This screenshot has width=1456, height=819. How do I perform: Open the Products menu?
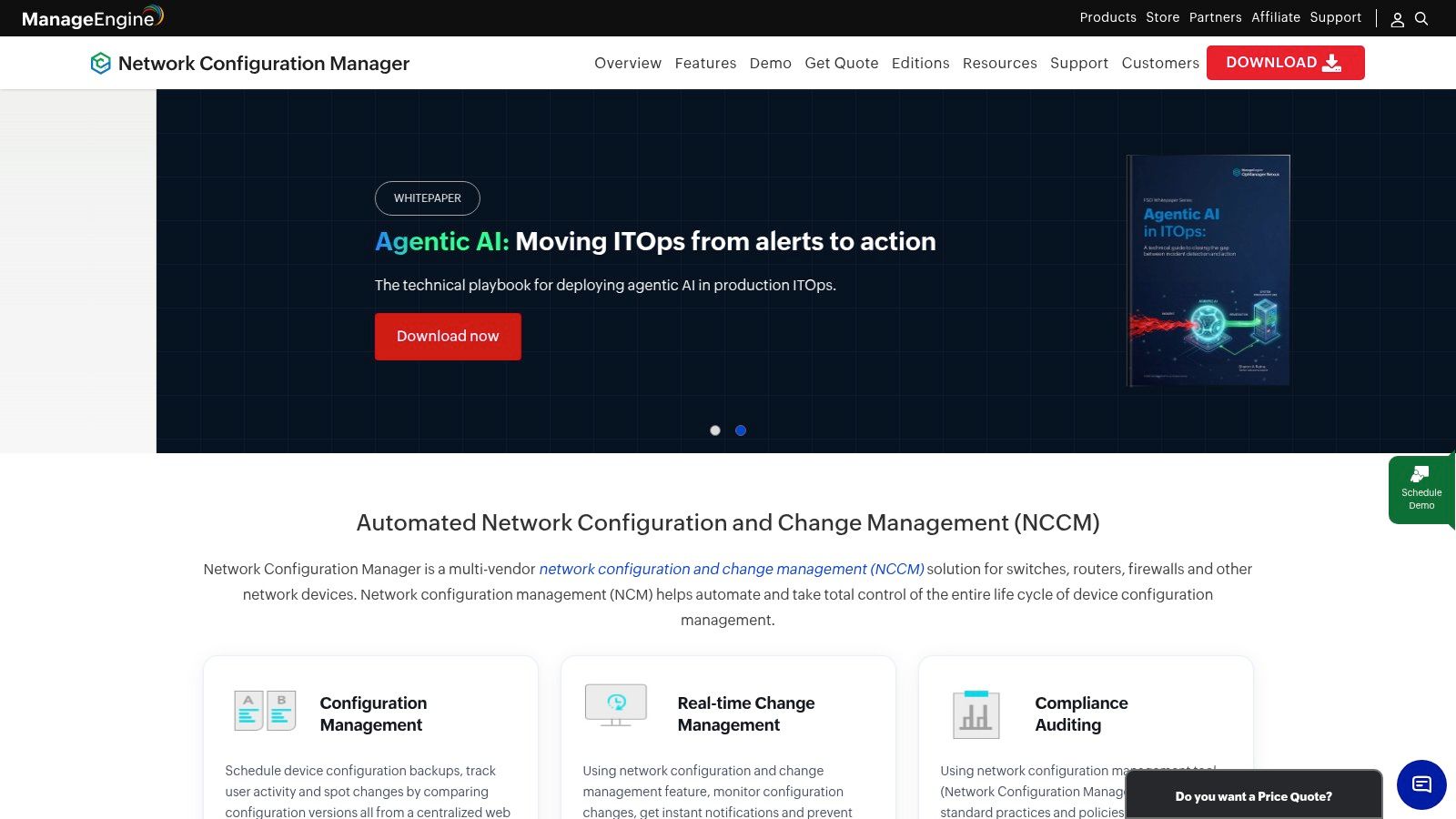pos(1107,17)
